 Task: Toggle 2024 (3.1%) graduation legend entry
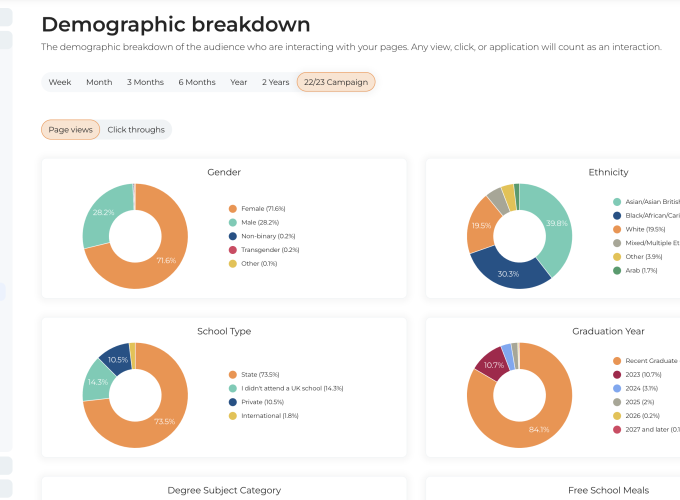[635, 388]
